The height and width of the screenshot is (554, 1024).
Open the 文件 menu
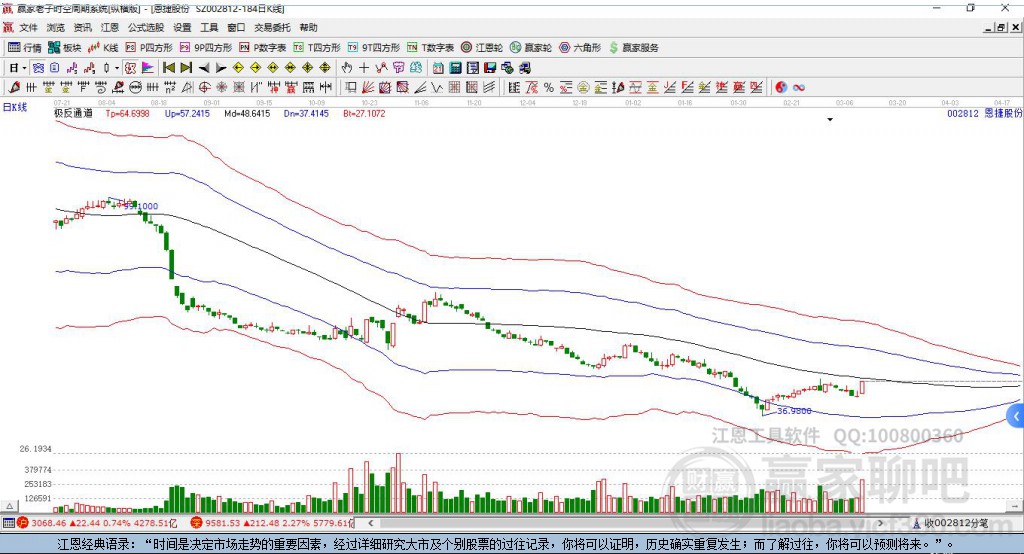[28, 27]
